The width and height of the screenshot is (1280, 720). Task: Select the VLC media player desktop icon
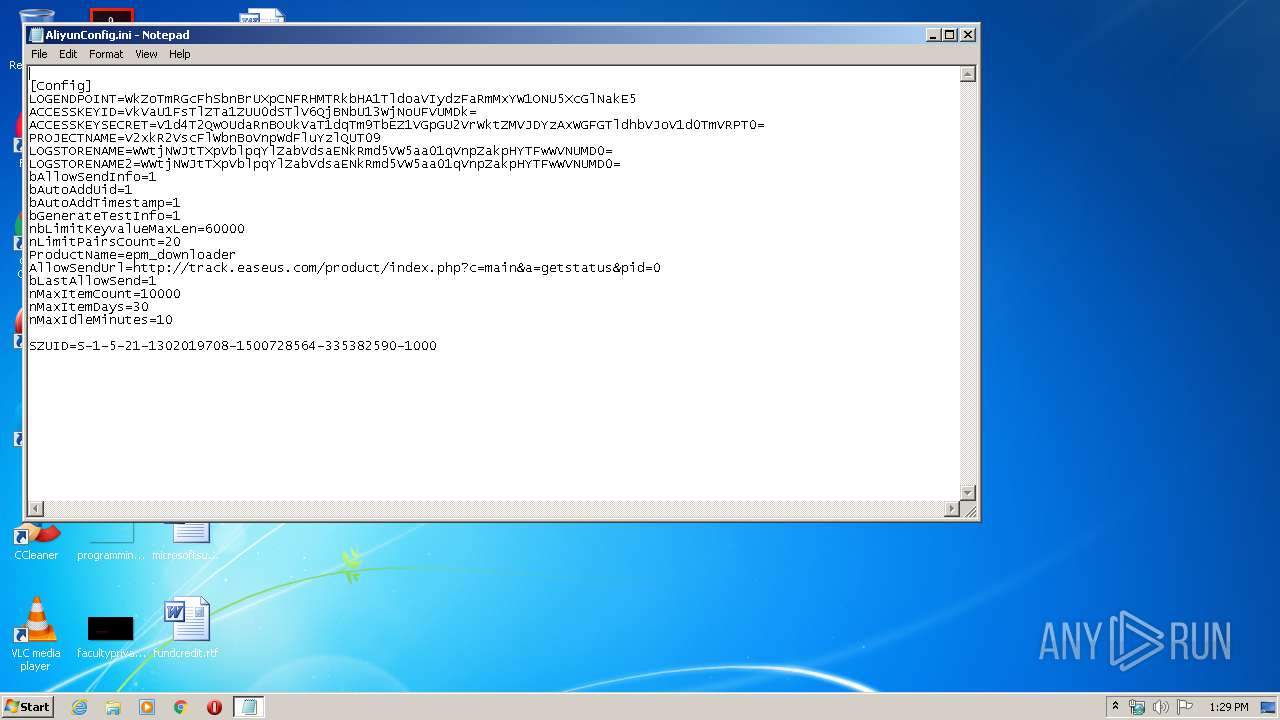(x=36, y=634)
